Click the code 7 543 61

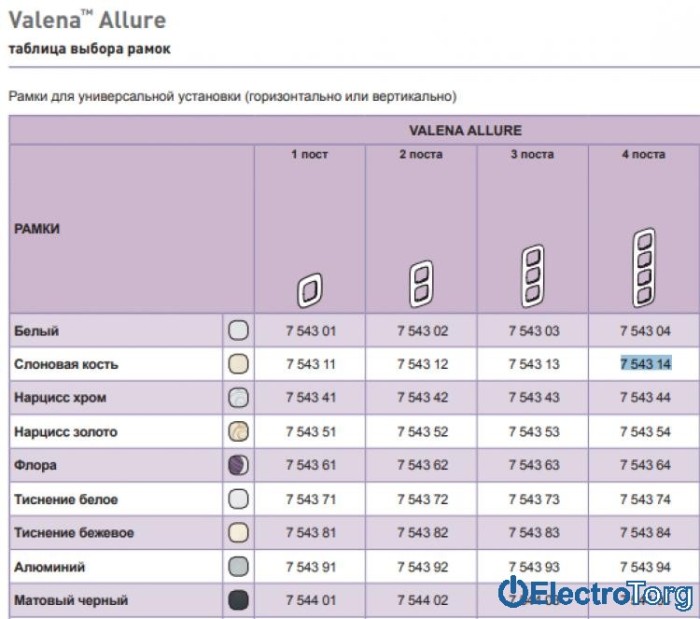click(311, 465)
